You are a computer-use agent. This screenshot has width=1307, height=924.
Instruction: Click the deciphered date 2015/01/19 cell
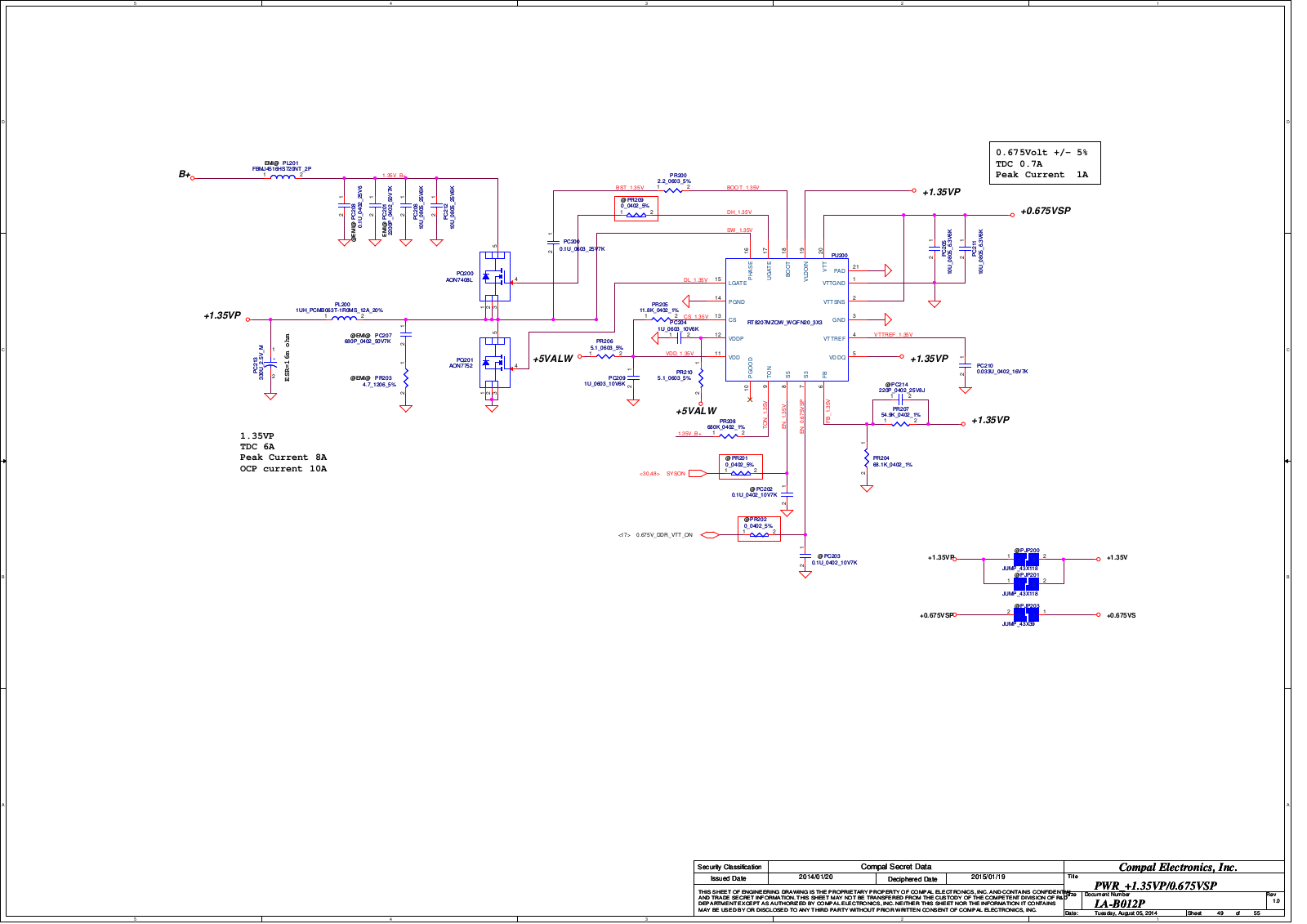988,877
